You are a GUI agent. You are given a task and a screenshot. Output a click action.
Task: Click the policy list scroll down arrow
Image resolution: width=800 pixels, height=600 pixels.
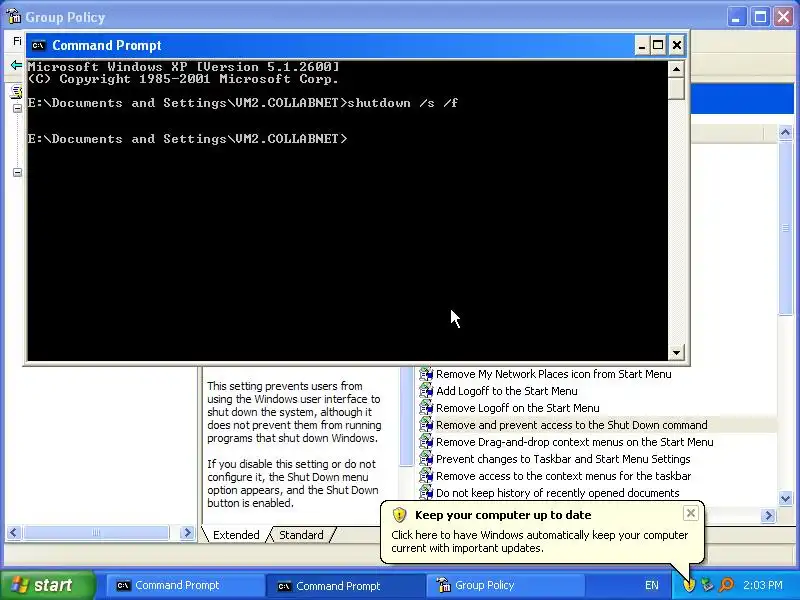(785, 498)
